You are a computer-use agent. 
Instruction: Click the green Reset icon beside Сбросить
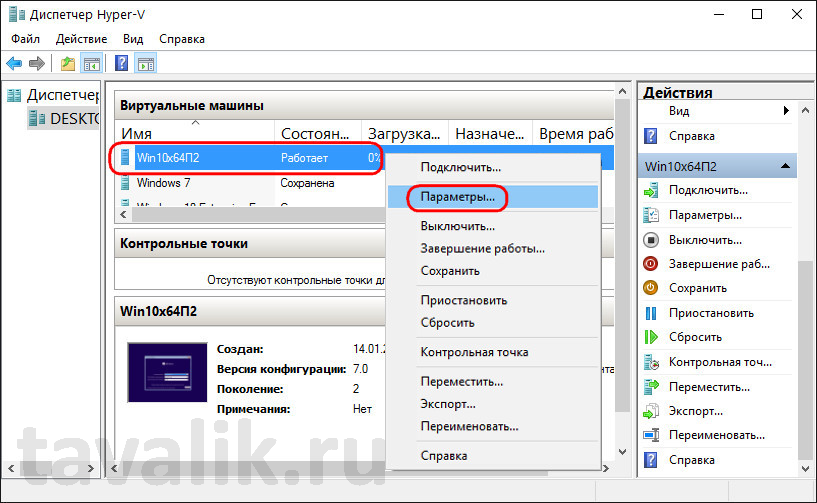pos(651,337)
